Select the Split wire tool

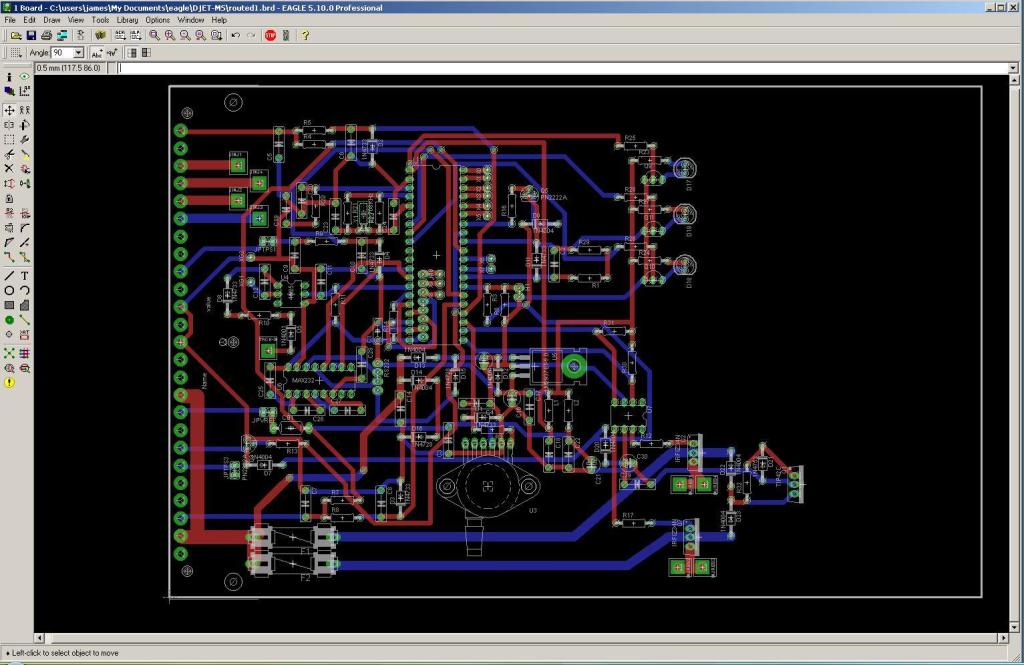pyautogui.click(x=9, y=242)
